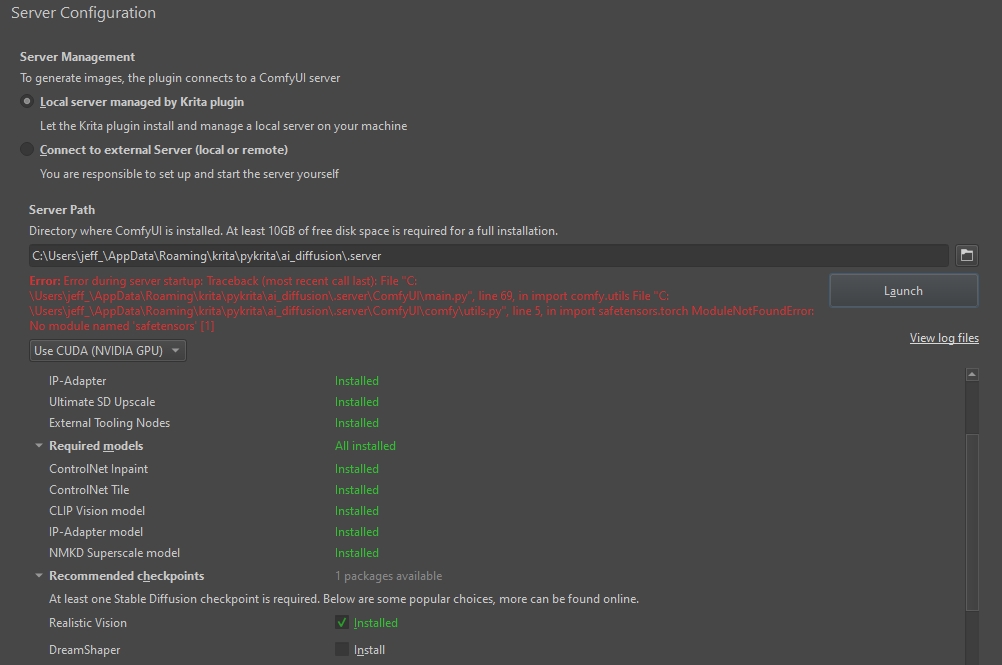The height and width of the screenshot is (665, 1002).
Task: Uncheck Installed for Realistic Vision
Action: pos(341,622)
